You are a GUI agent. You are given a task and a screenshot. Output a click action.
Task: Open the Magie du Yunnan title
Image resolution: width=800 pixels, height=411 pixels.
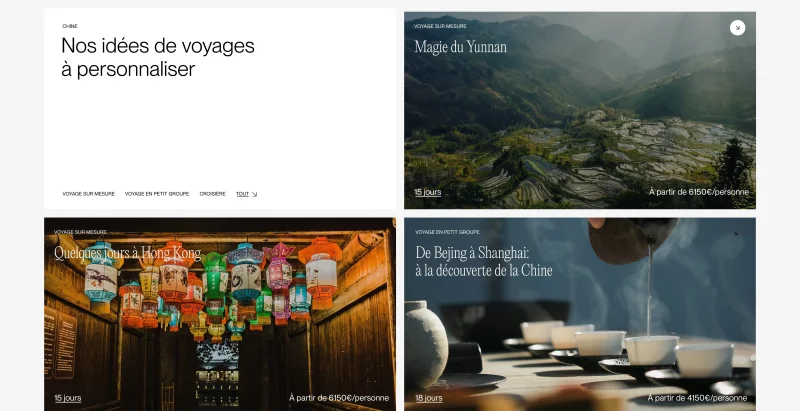[460, 47]
